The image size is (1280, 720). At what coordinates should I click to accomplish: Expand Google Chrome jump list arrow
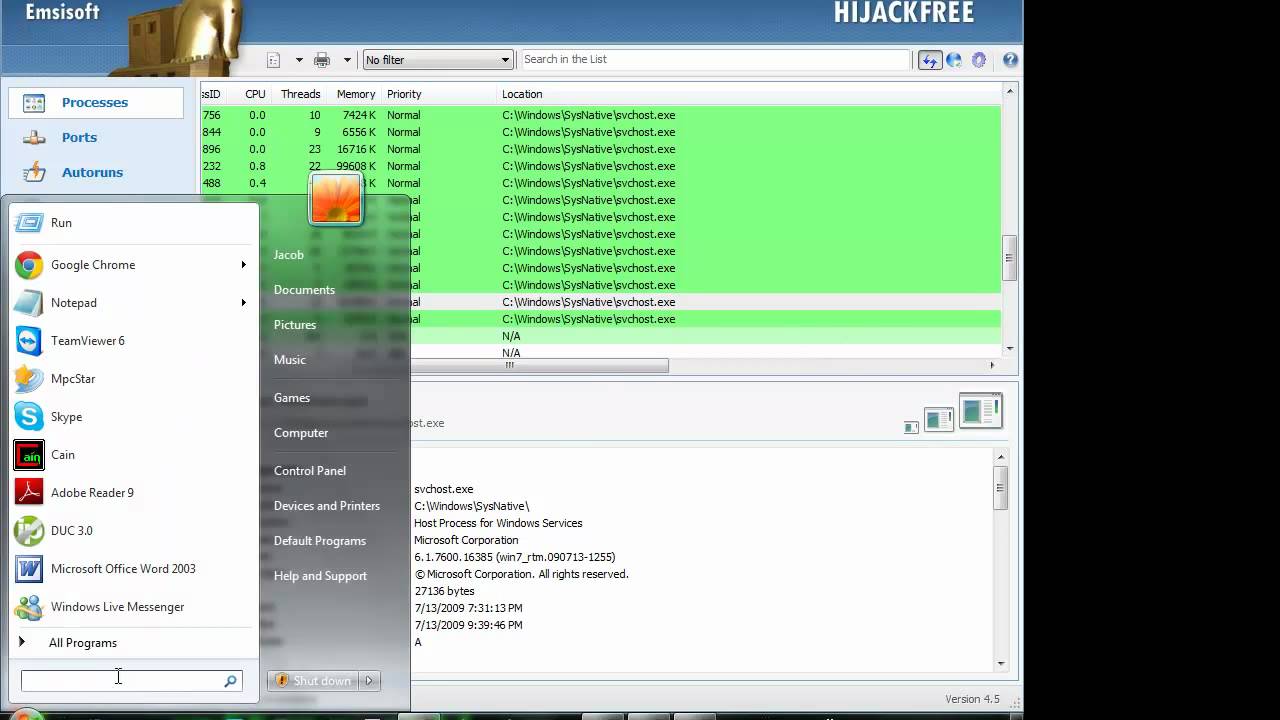pyautogui.click(x=243, y=265)
